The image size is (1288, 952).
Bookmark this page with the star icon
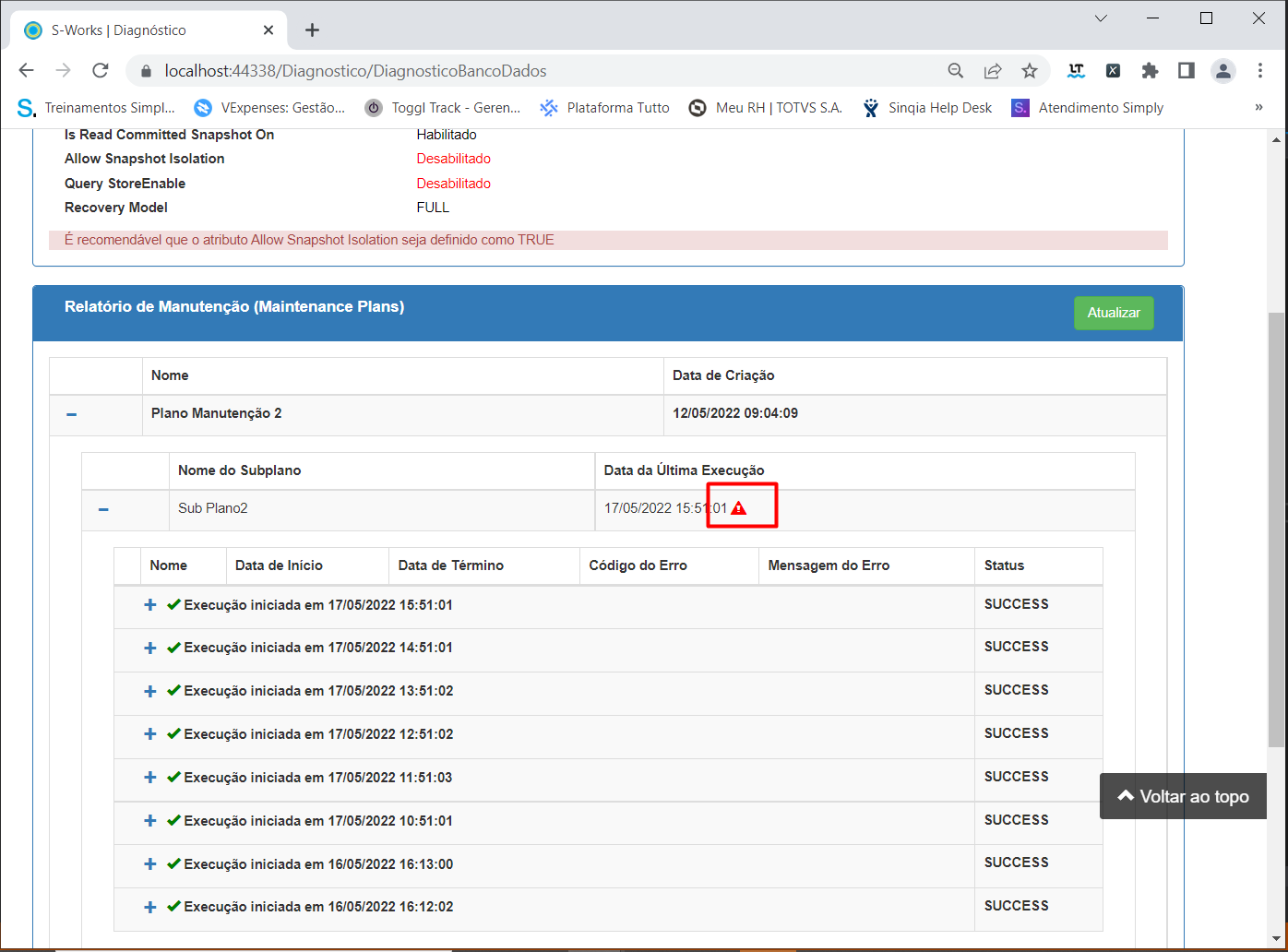point(1030,71)
